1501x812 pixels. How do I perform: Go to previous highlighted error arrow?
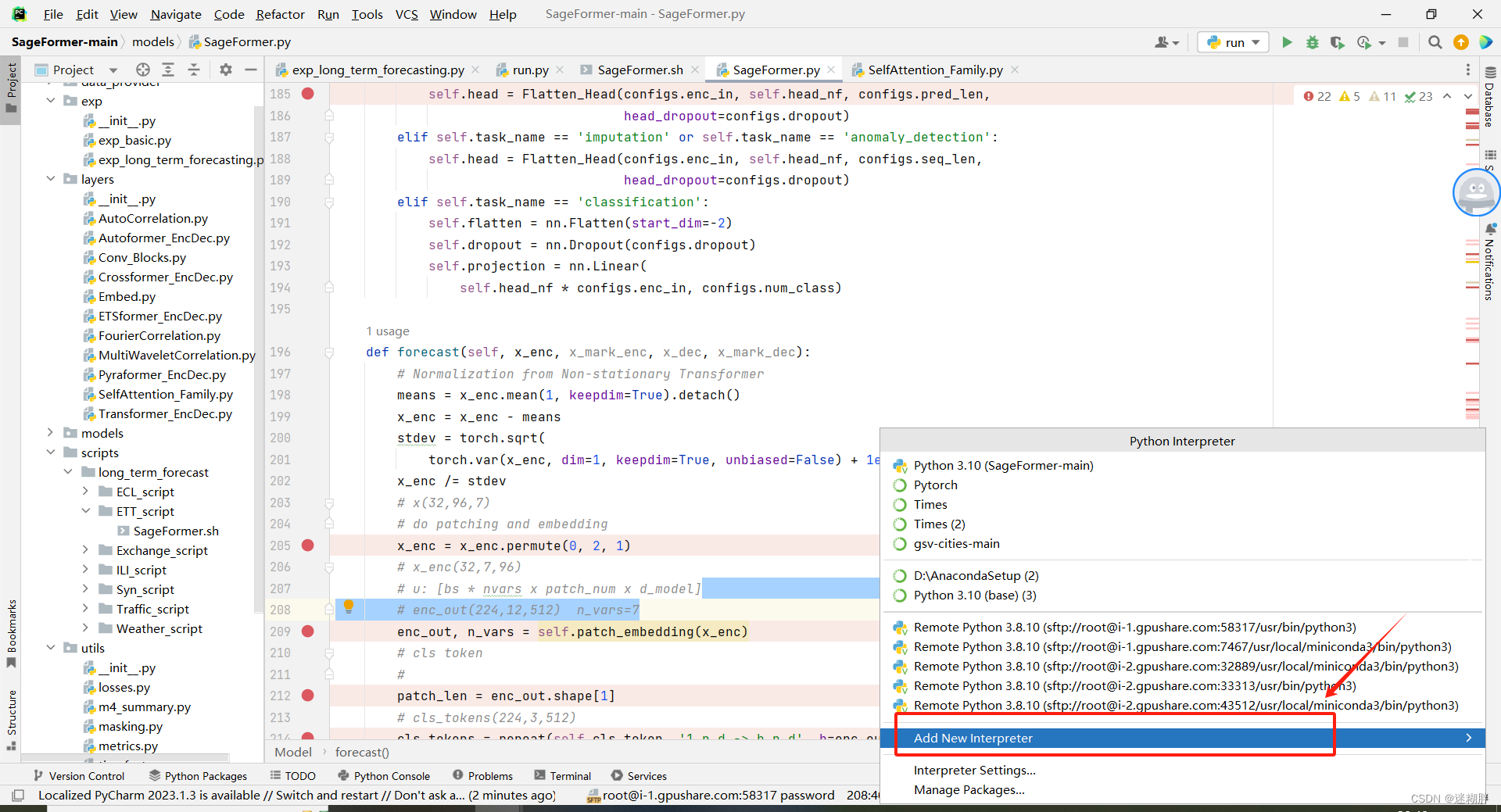pos(1447,96)
